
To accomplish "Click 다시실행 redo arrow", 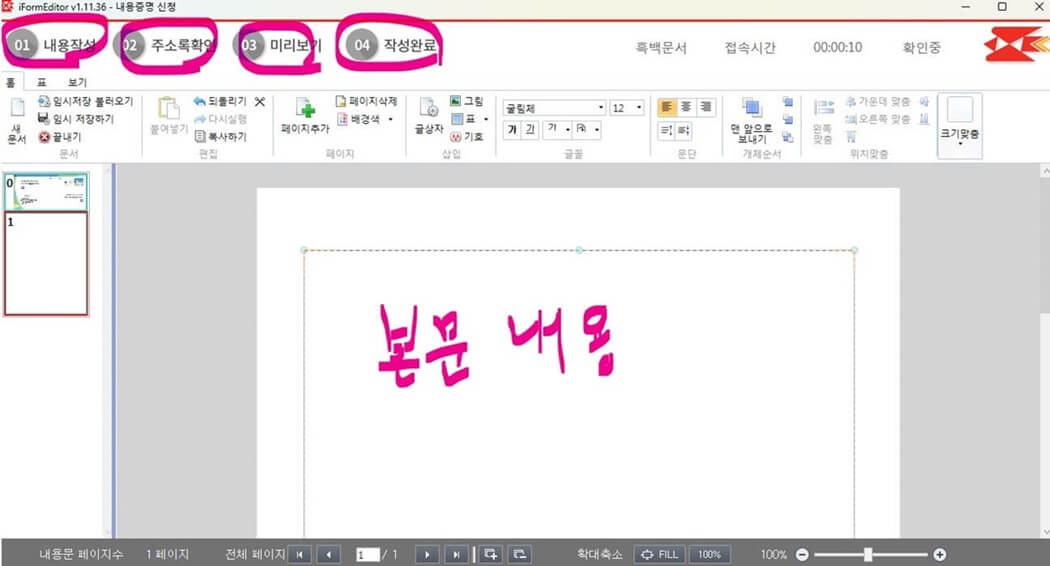I will [200, 119].
